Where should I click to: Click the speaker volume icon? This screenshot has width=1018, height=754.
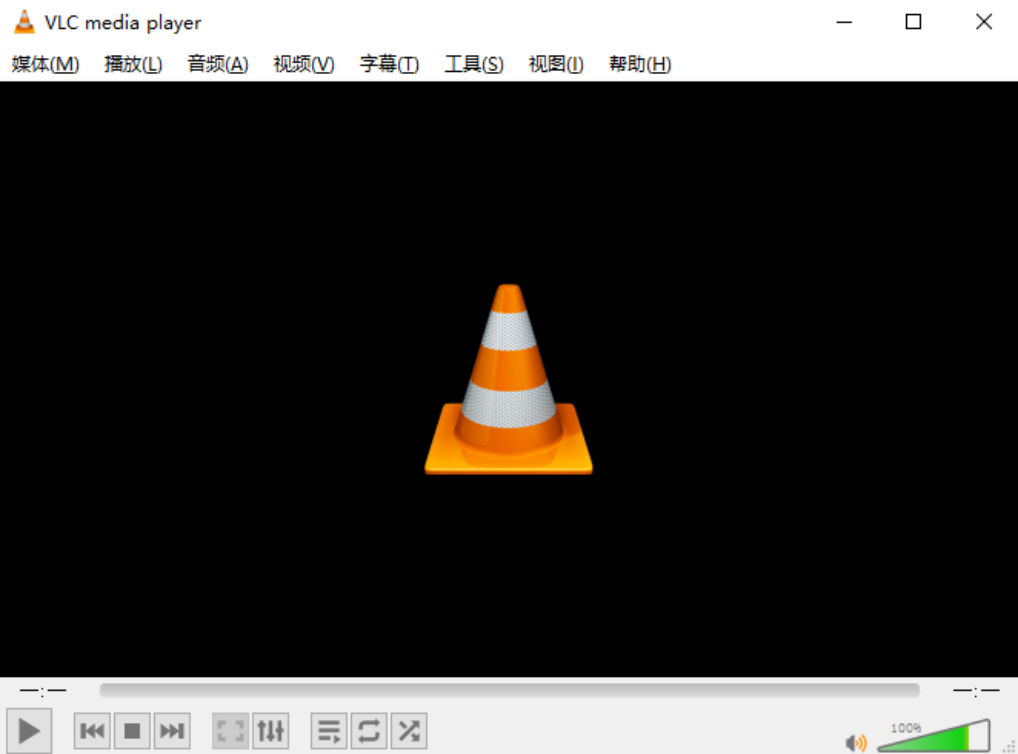(x=855, y=742)
